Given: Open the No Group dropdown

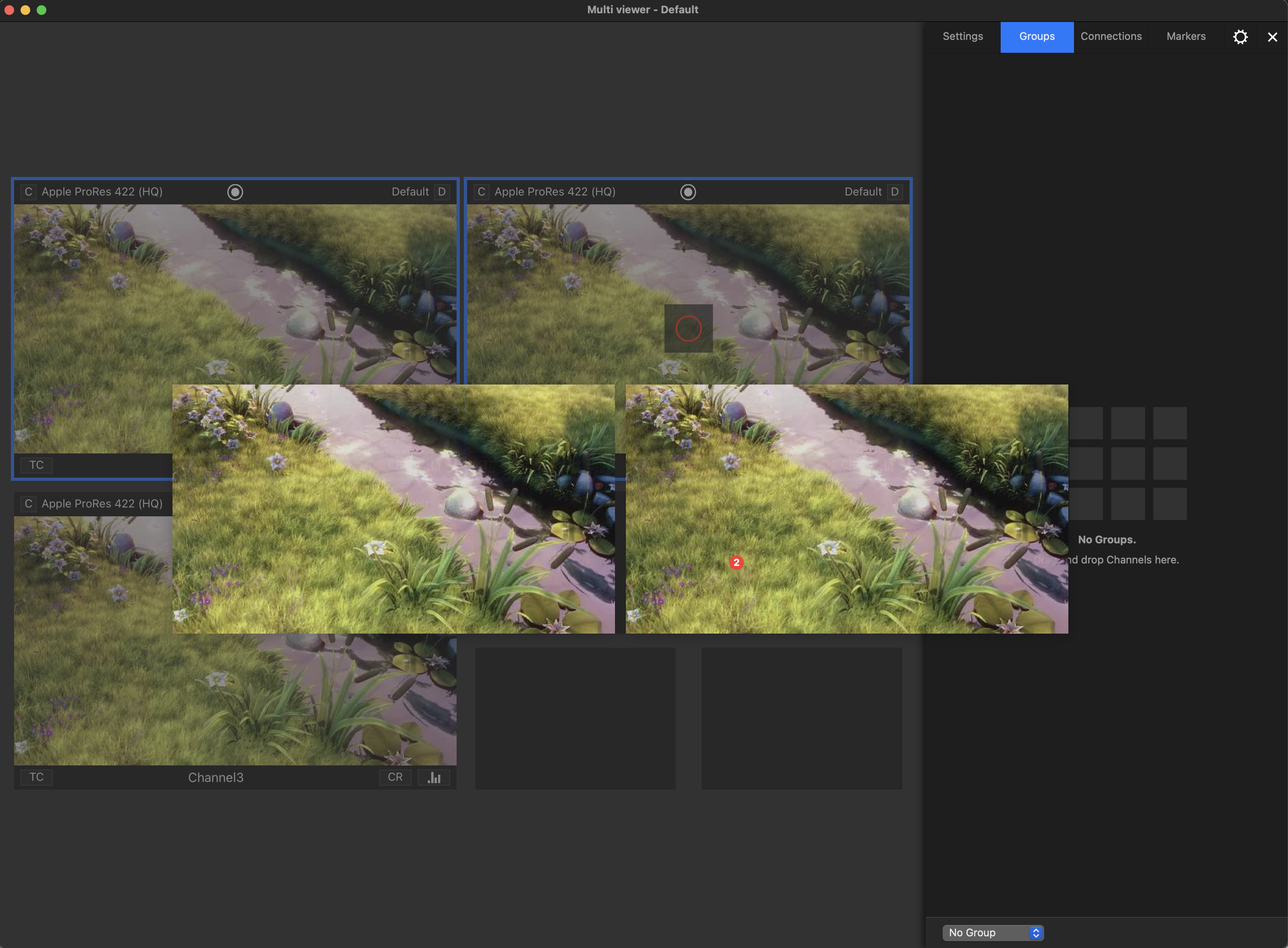Looking at the screenshot, I should [993, 933].
